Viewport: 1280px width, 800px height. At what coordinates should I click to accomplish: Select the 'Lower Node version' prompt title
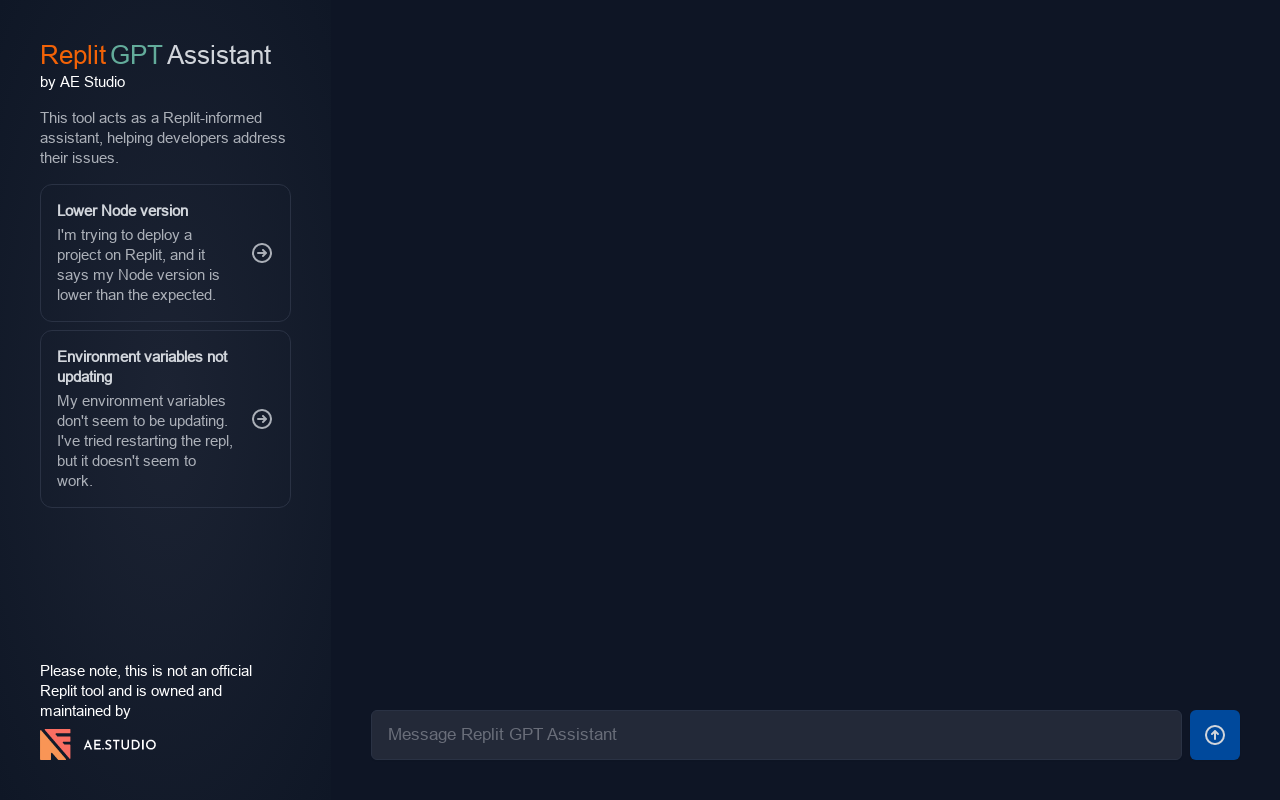[x=123, y=211]
